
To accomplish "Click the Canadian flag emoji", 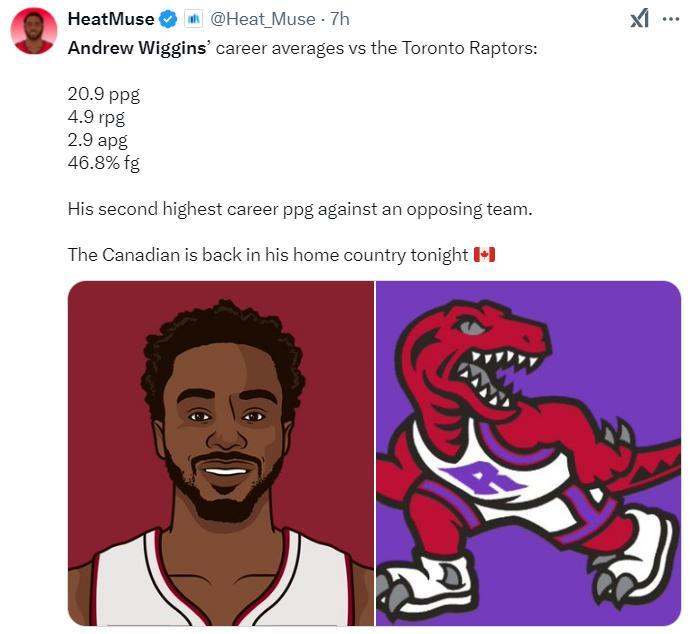I will pos(484,255).
